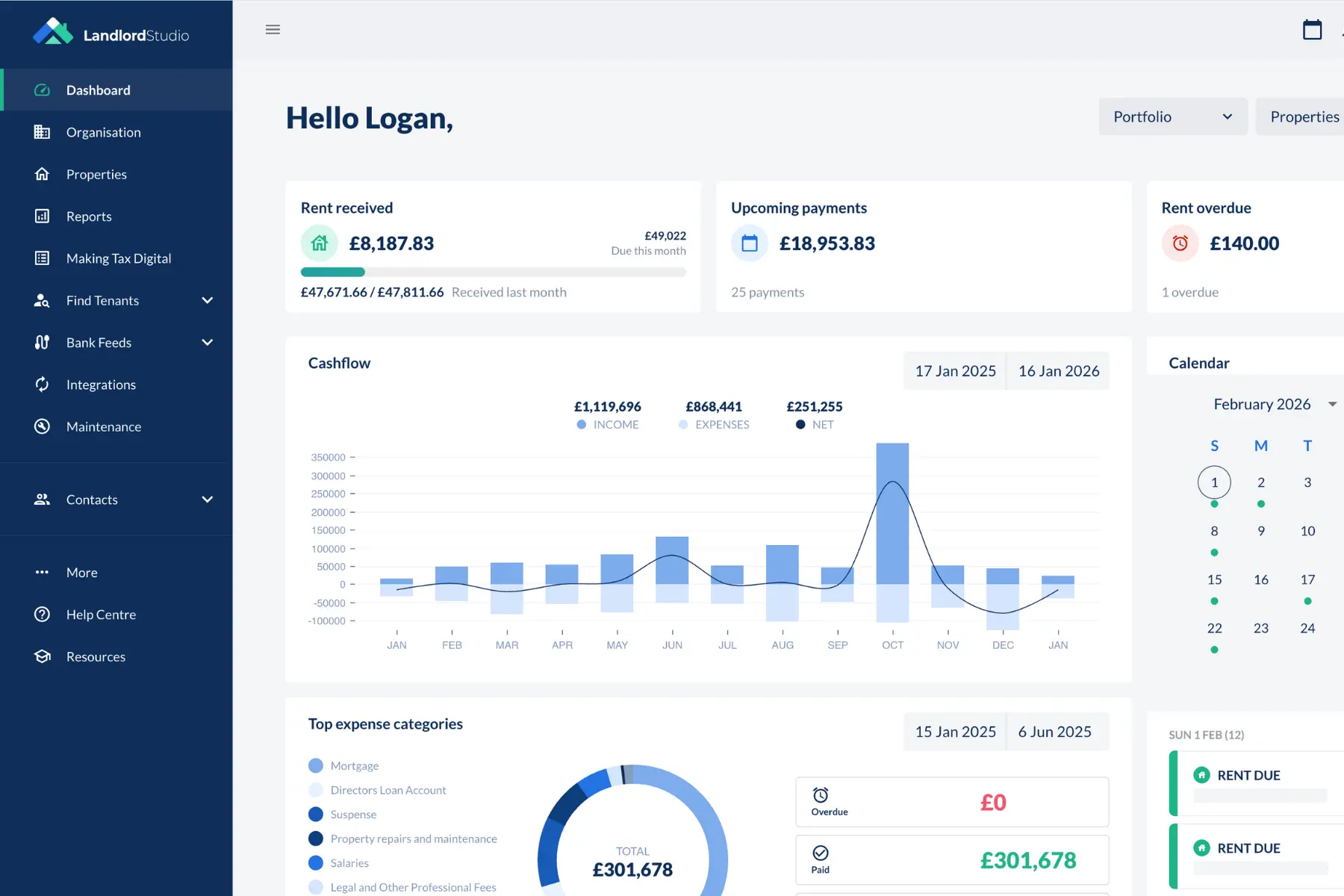
Task: Click the Resources graduation cap icon
Action: (x=42, y=656)
